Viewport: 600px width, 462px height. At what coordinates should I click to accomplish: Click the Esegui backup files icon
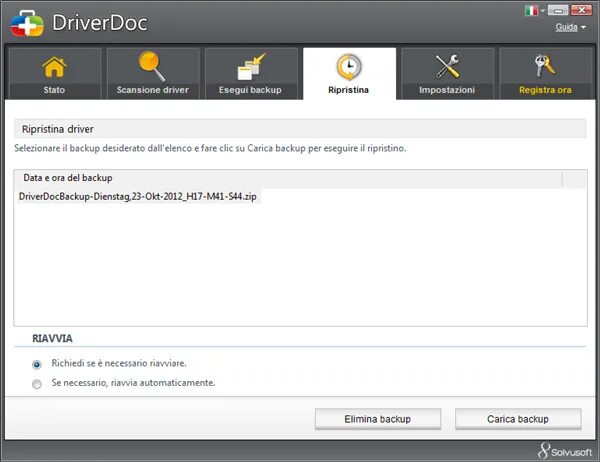coord(251,67)
